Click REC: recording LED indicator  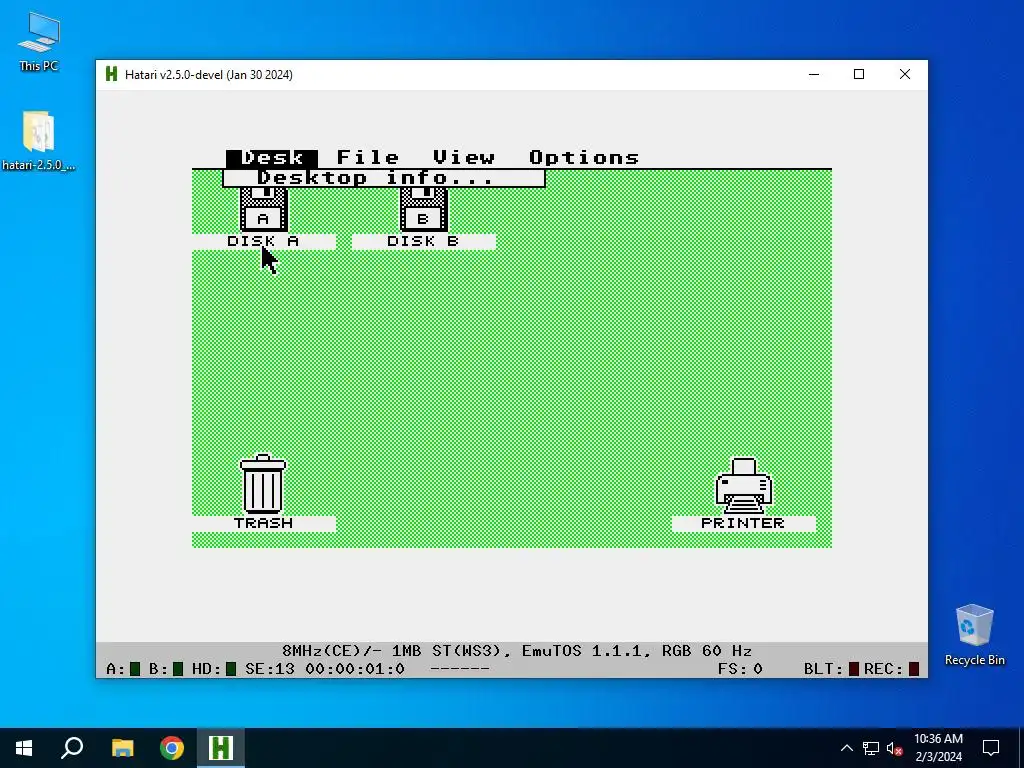(x=914, y=669)
